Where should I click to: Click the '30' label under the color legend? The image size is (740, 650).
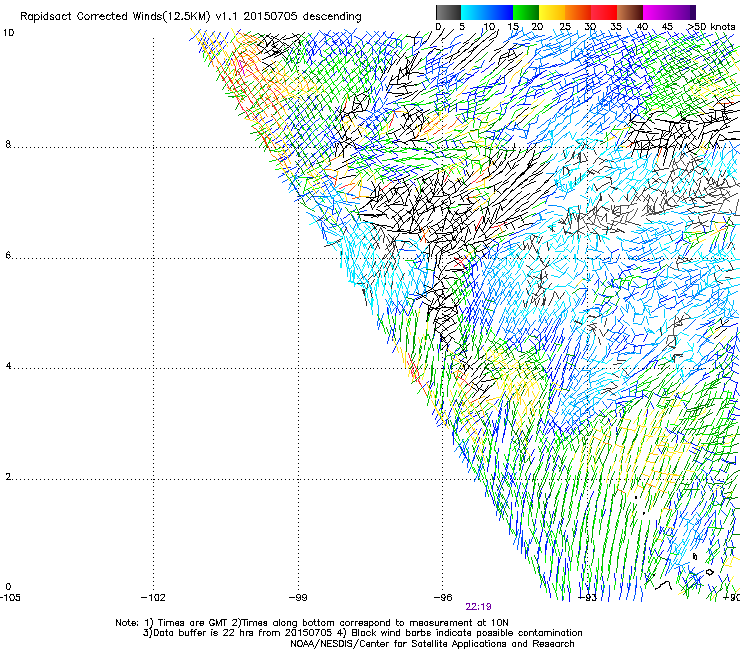click(590, 27)
